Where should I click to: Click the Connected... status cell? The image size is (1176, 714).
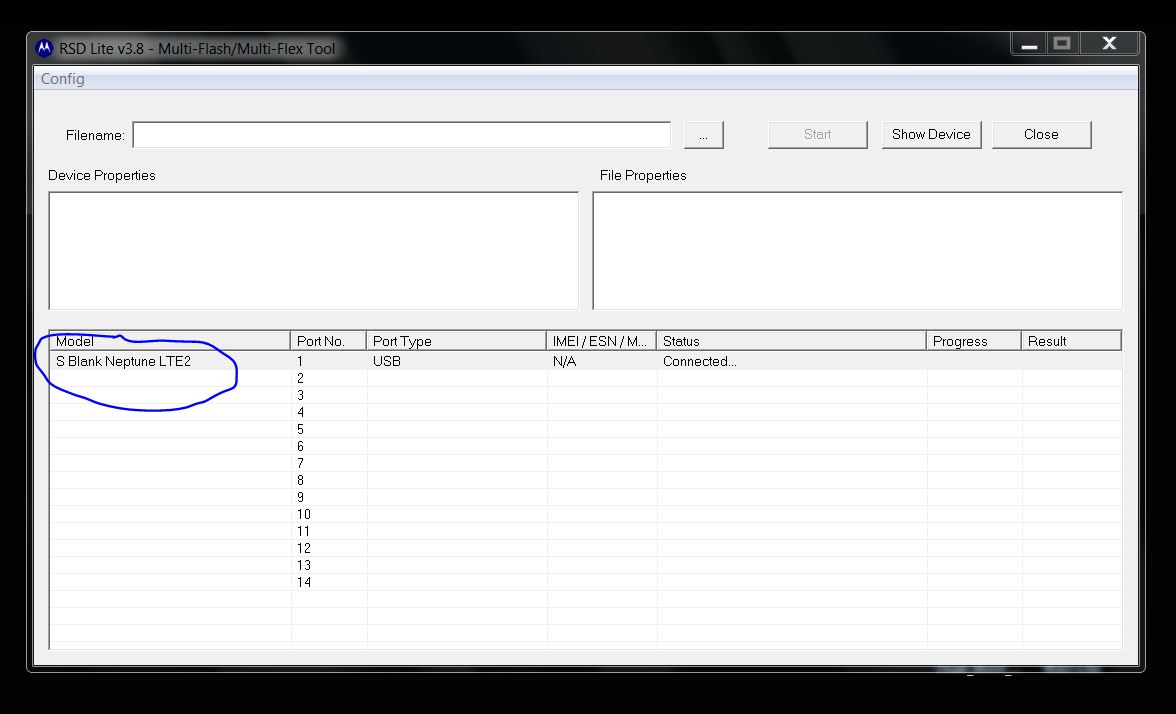792,361
